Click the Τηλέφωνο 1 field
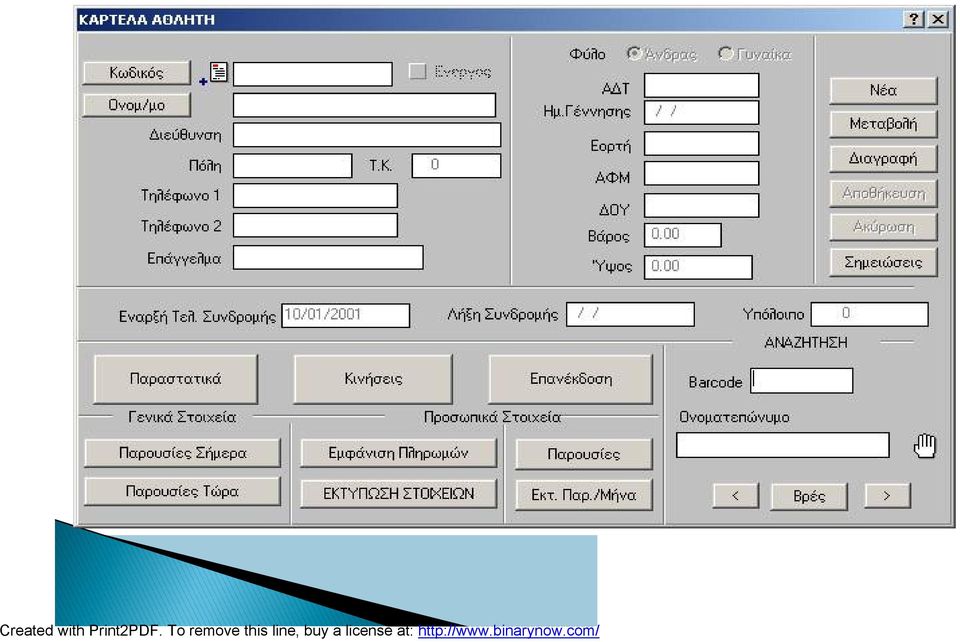This screenshot has width=960, height=642. [315, 196]
